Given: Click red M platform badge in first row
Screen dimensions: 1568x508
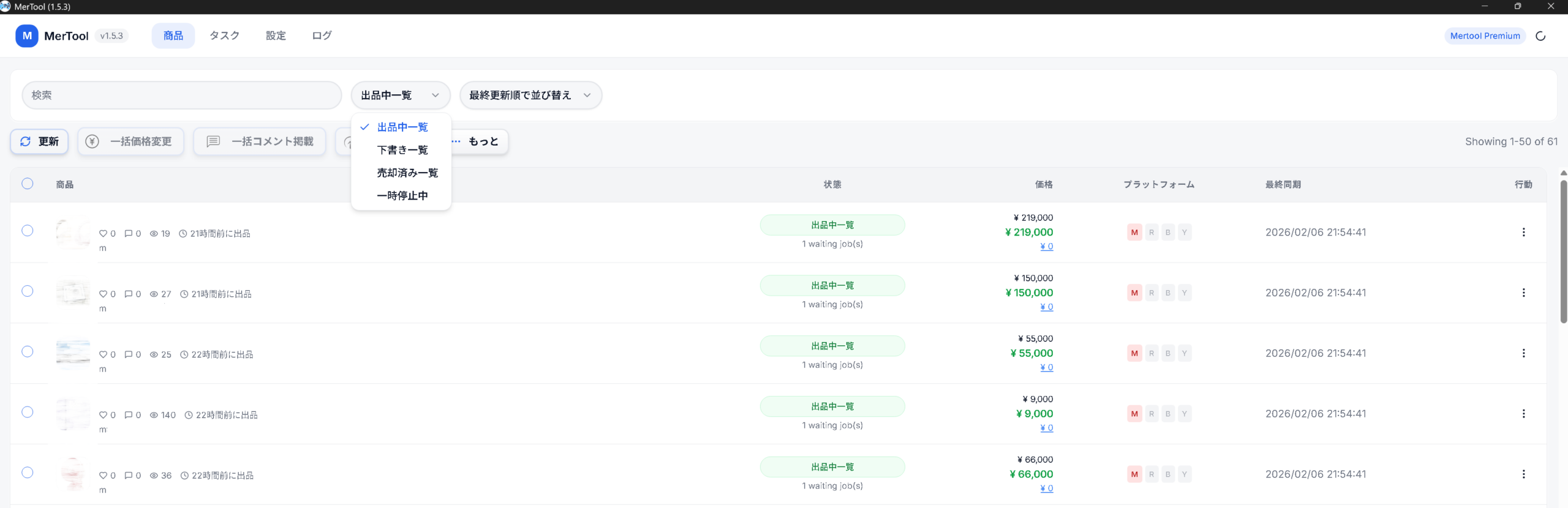Looking at the screenshot, I should (x=1134, y=233).
